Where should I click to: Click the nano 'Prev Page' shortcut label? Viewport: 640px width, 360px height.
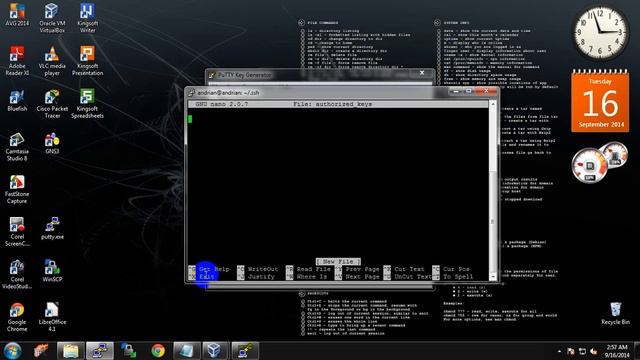pos(362,269)
